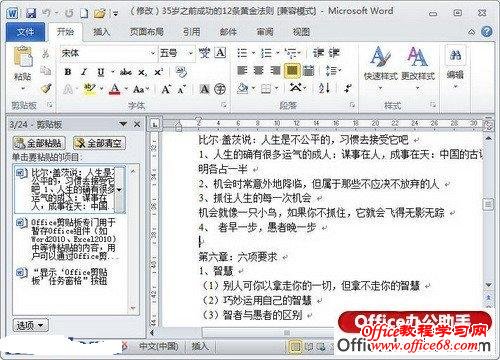
Task: Click the Undo arrow in title bar
Action: point(46,13)
